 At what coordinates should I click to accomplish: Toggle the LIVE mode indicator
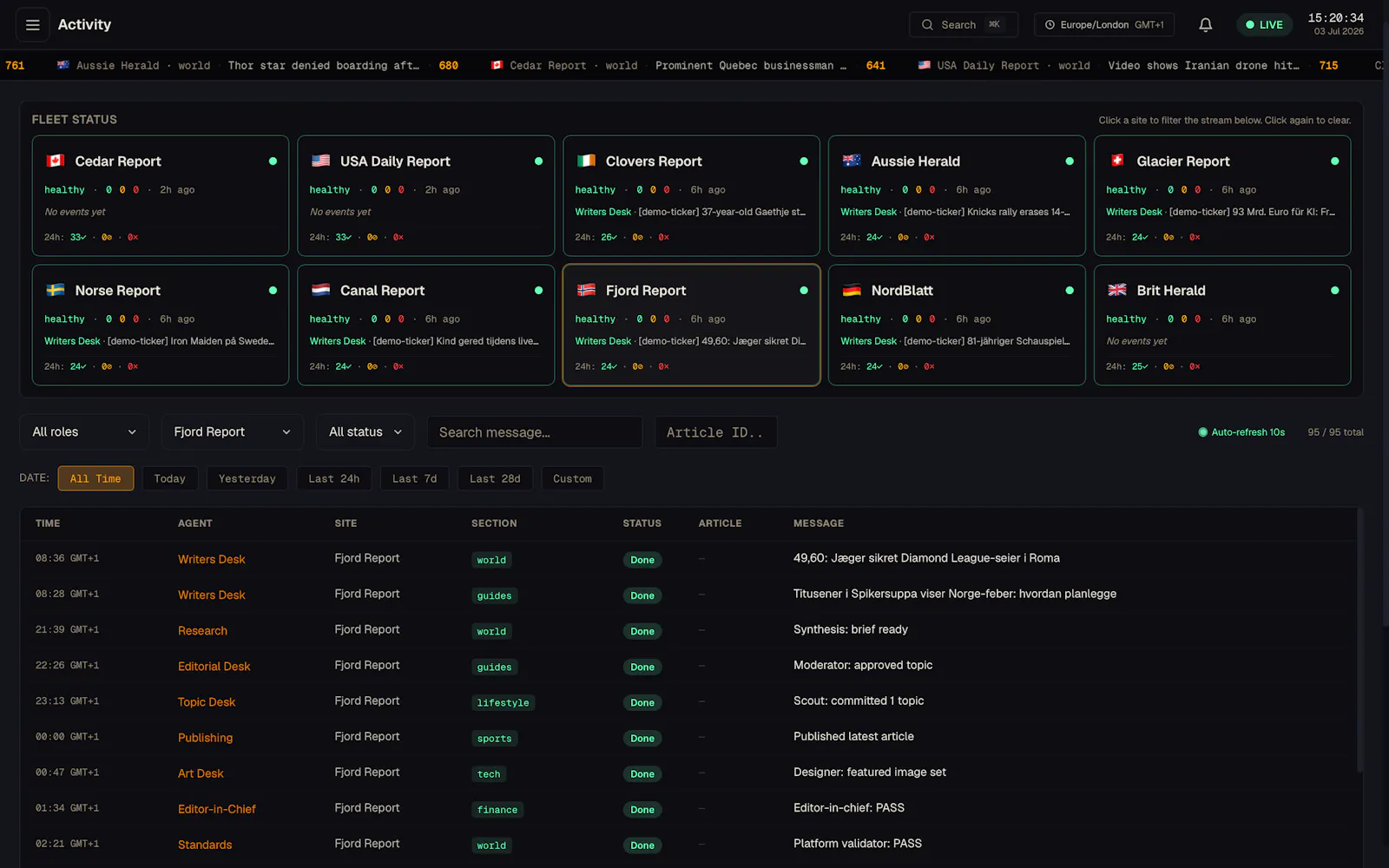[x=1264, y=25]
